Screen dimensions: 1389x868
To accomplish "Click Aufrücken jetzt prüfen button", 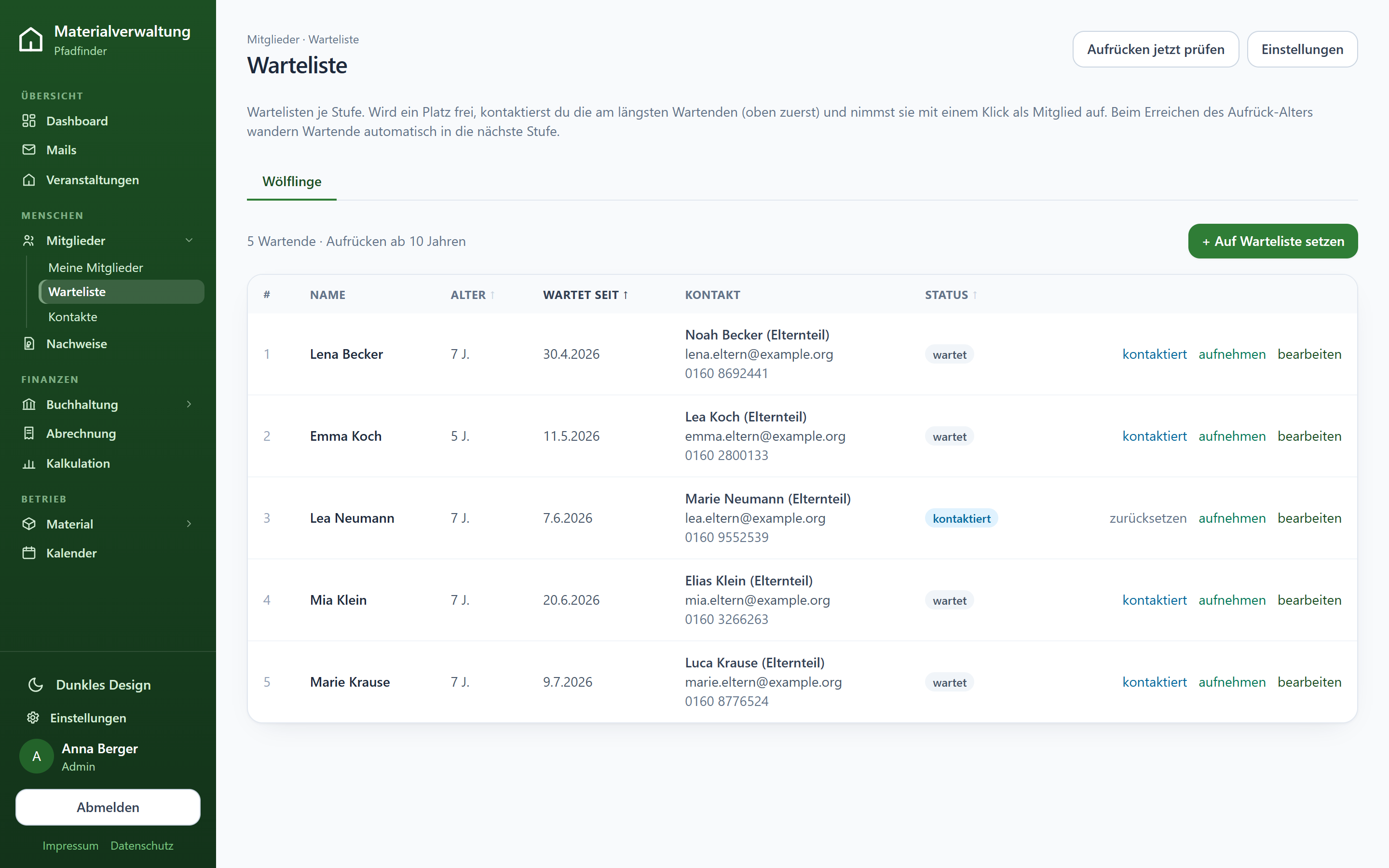I will (1156, 49).
